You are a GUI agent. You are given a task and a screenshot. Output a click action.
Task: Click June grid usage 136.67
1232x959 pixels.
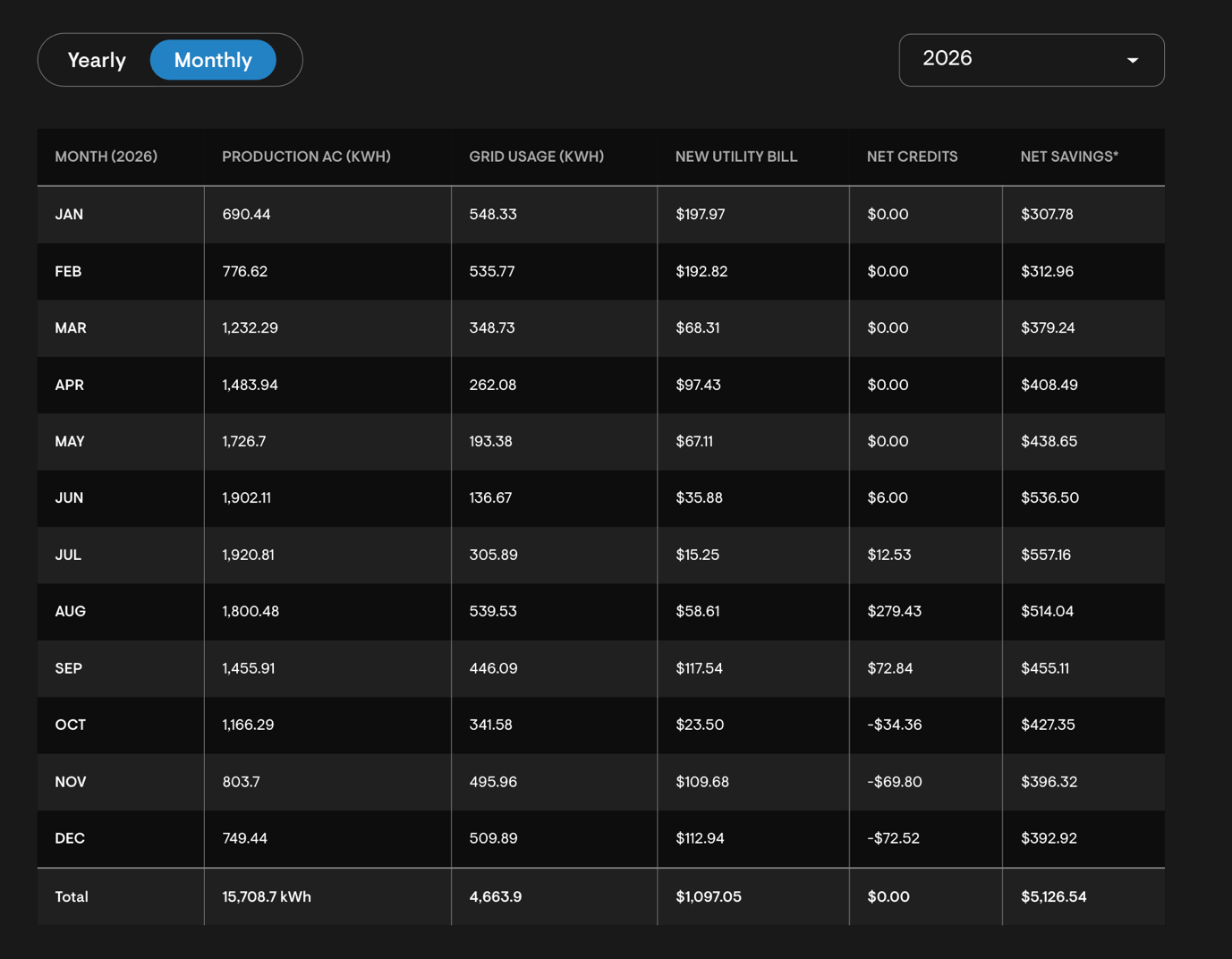click(x=490, y=498)
